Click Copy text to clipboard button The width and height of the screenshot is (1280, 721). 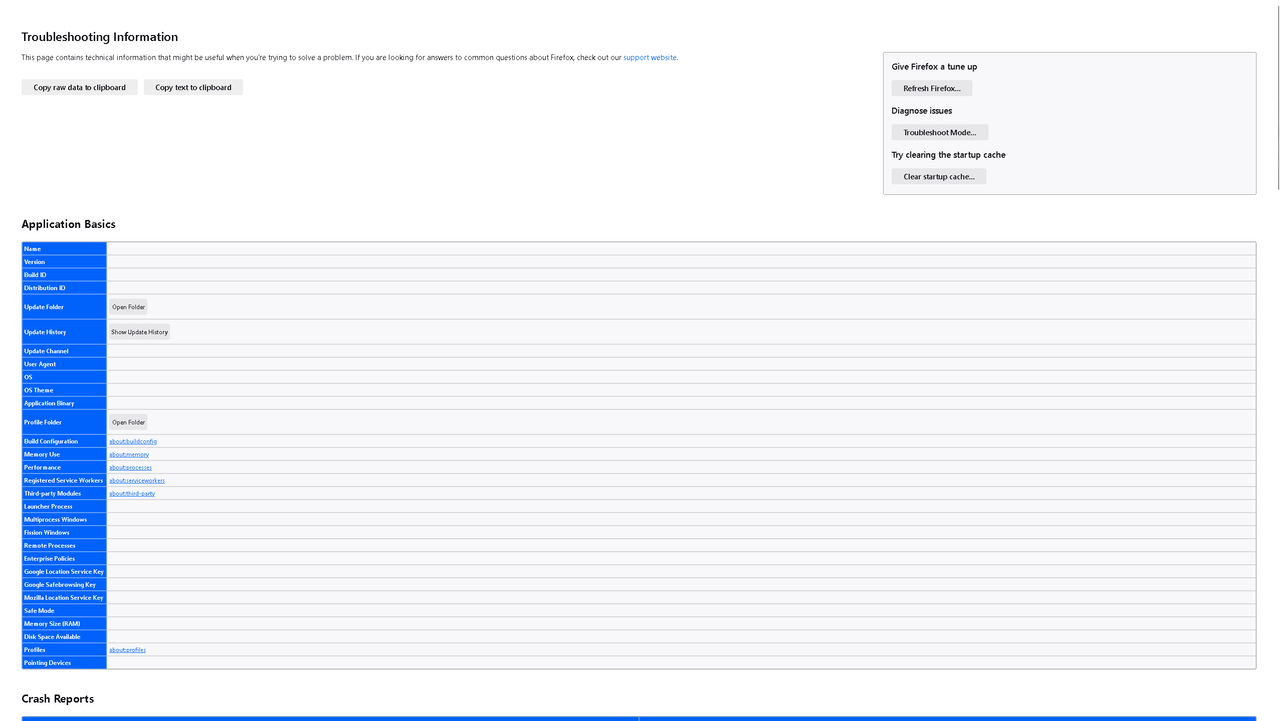[193, 87]
